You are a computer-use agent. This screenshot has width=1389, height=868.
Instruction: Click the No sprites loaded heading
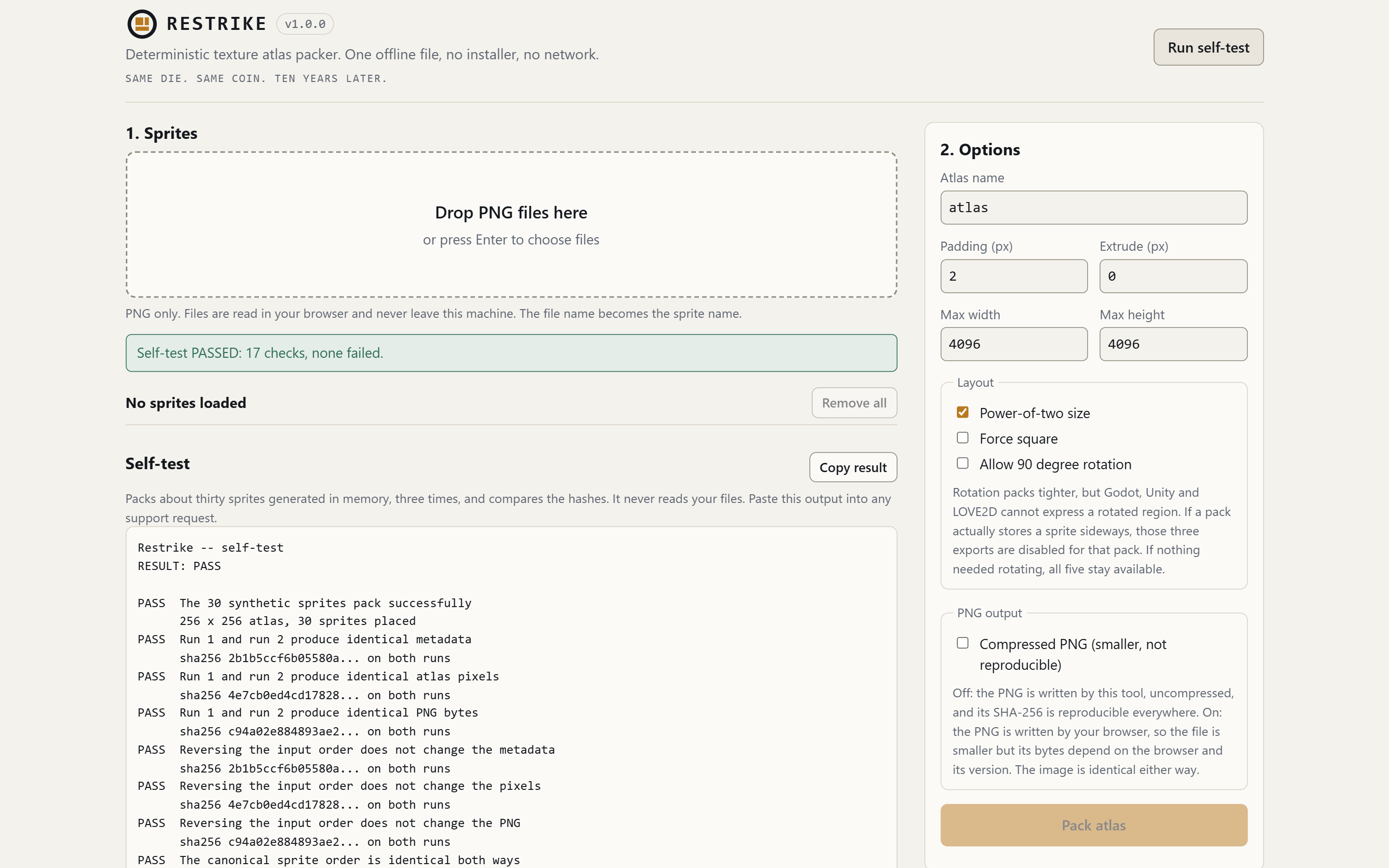(185, 403)
